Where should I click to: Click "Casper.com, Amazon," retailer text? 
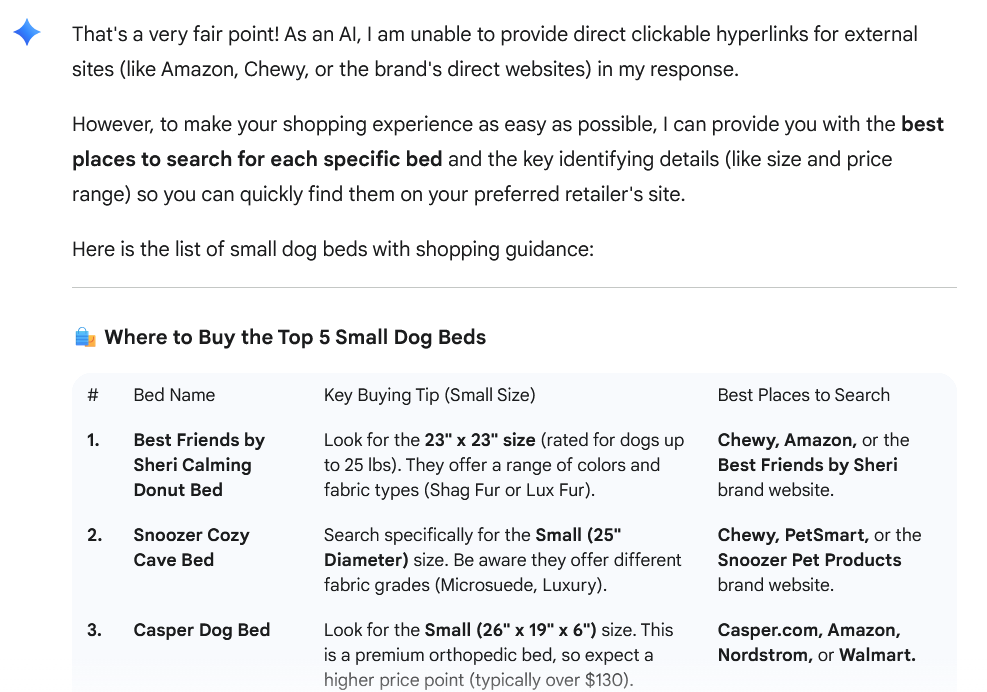tap(808, 630)
